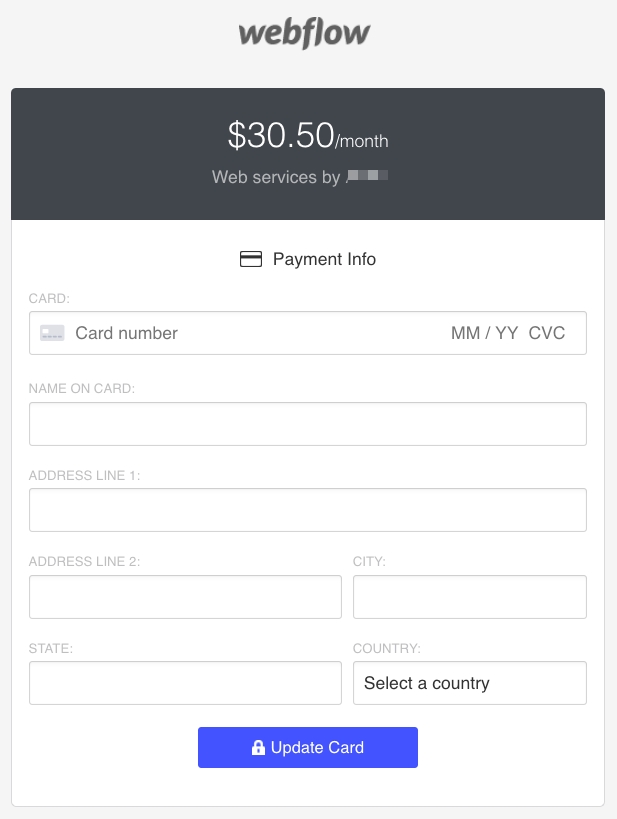Click the State input field
This screenshot has height=819, width=617.
coord(185,683)
